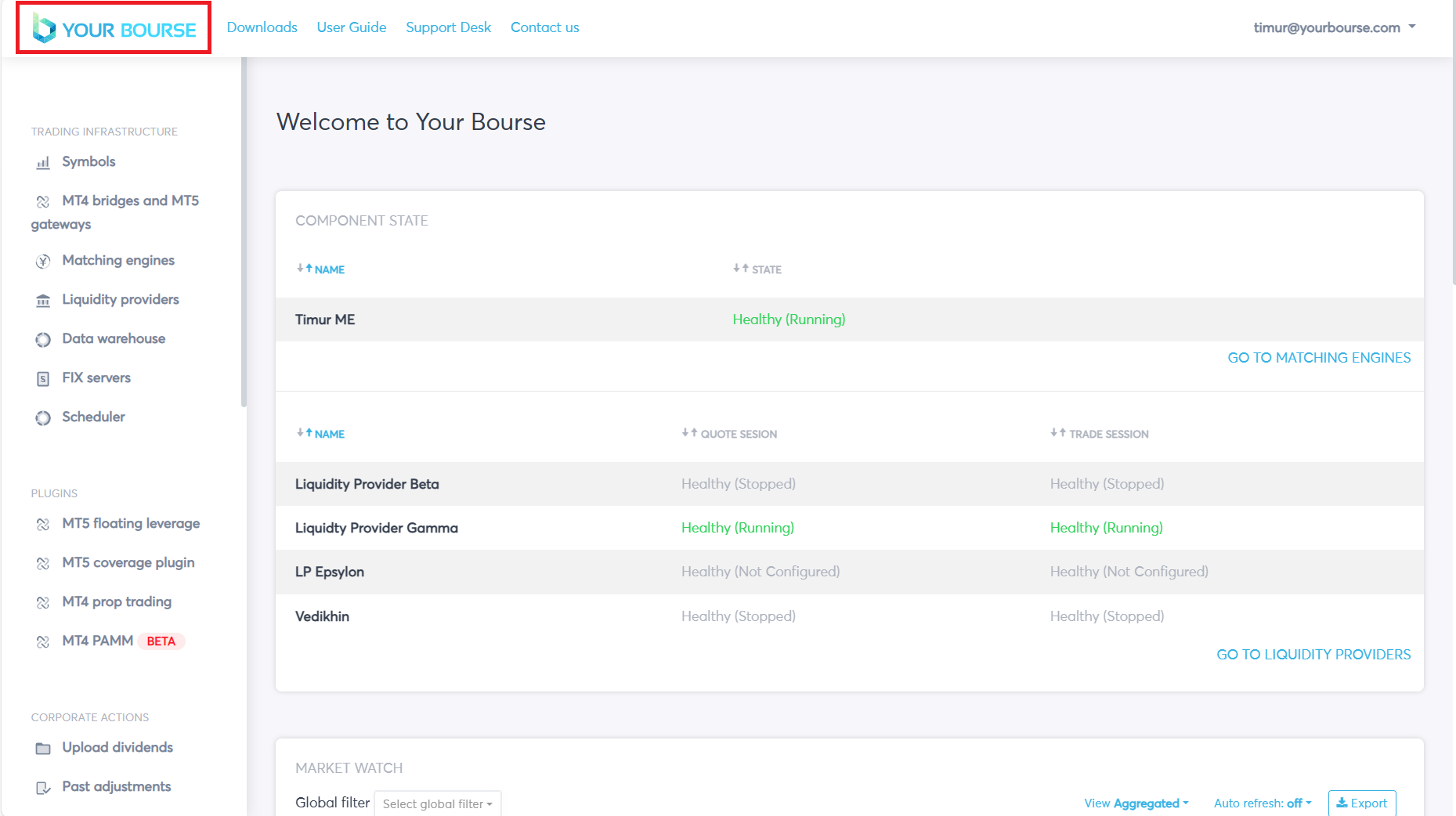Image resolution: width=1456 pixels, height=816 pixels.
Task: Click the Scheduler sidebar icon
Action: [x=43, y=418]
